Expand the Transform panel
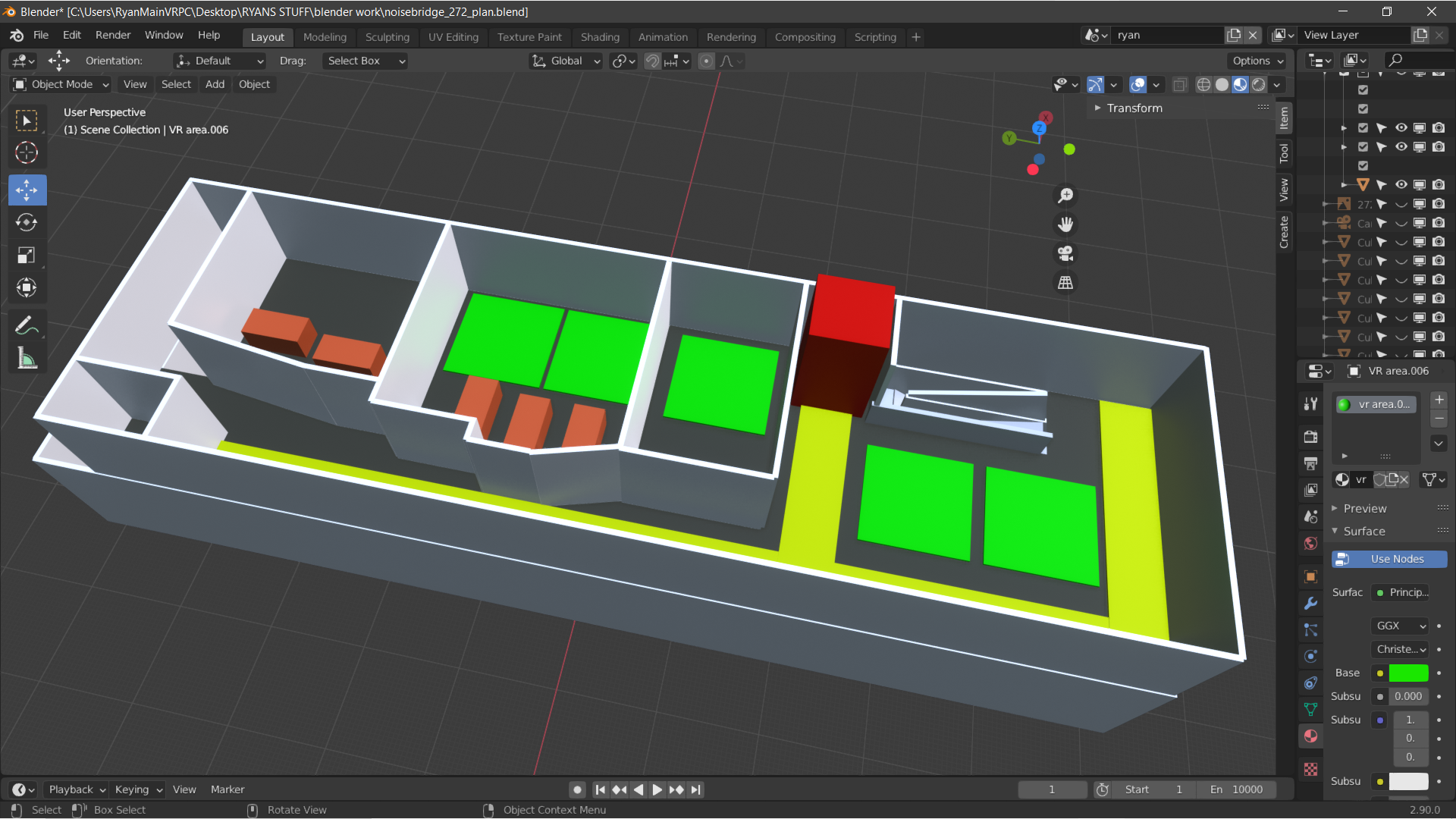This screenshot has width=1456, height=819. (x=1134, y=108)
